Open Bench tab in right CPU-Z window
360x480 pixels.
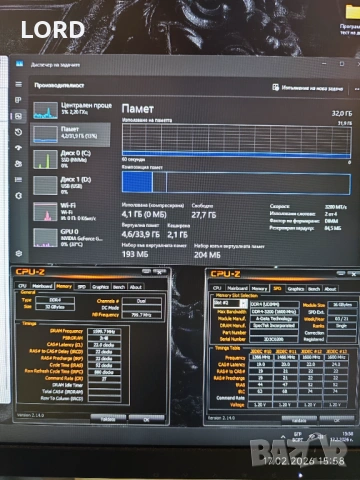314,289
